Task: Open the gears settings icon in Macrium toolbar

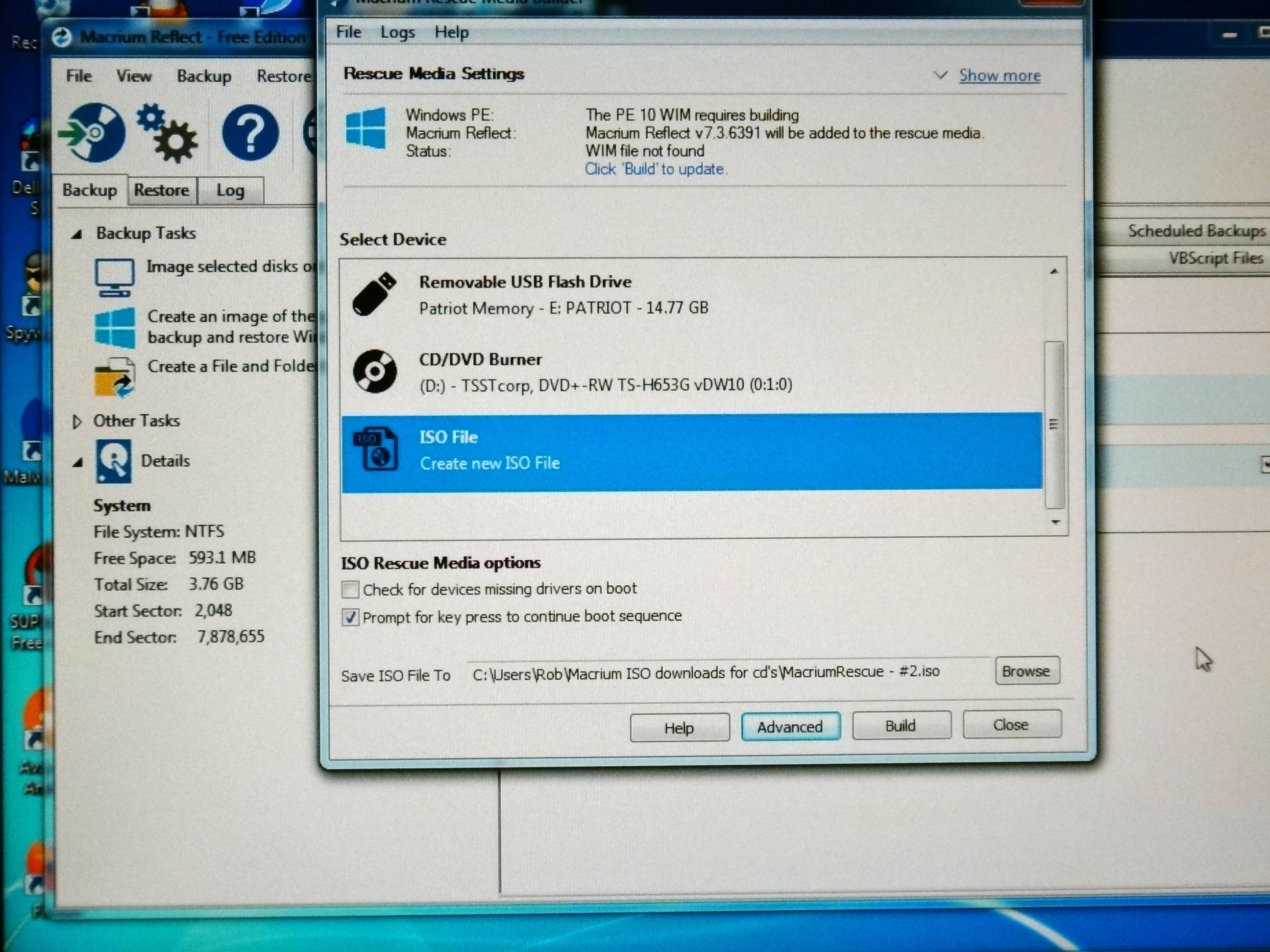Action: tap(167, 133)
